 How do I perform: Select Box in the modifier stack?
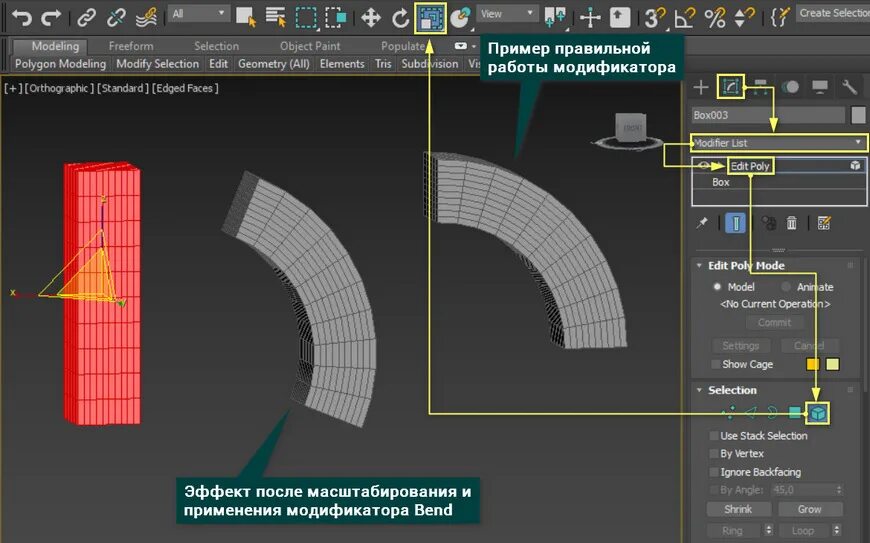(721, 182)
